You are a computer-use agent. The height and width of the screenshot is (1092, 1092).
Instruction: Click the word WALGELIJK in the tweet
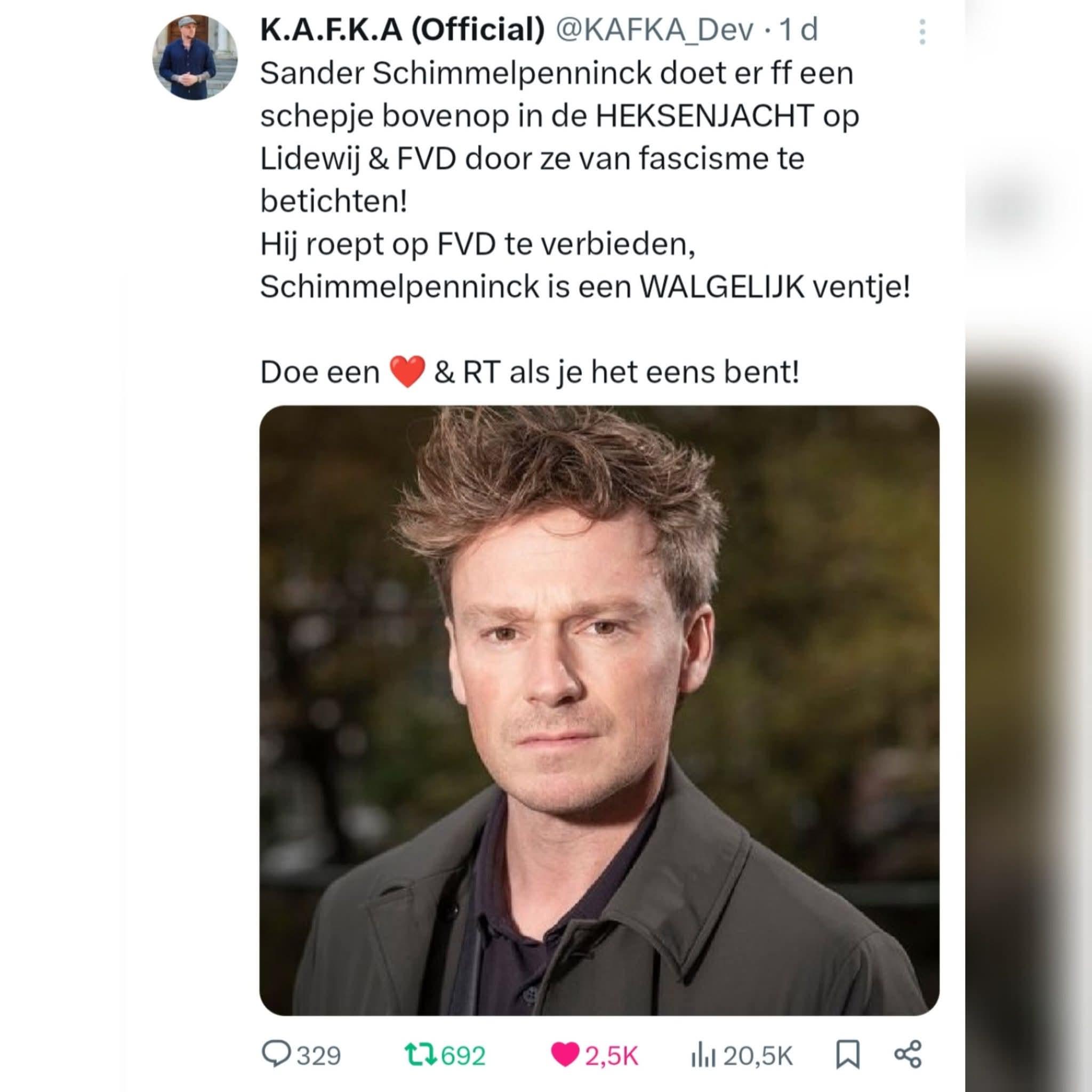point(722,287)
